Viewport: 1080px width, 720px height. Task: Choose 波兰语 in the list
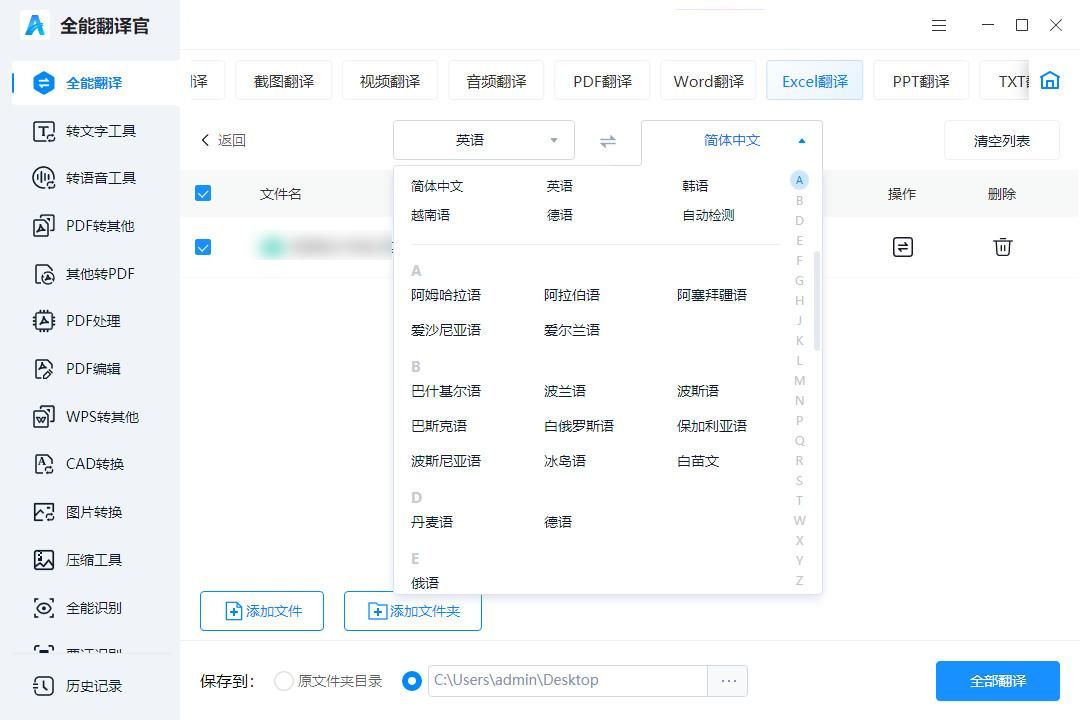pos(565,391)
